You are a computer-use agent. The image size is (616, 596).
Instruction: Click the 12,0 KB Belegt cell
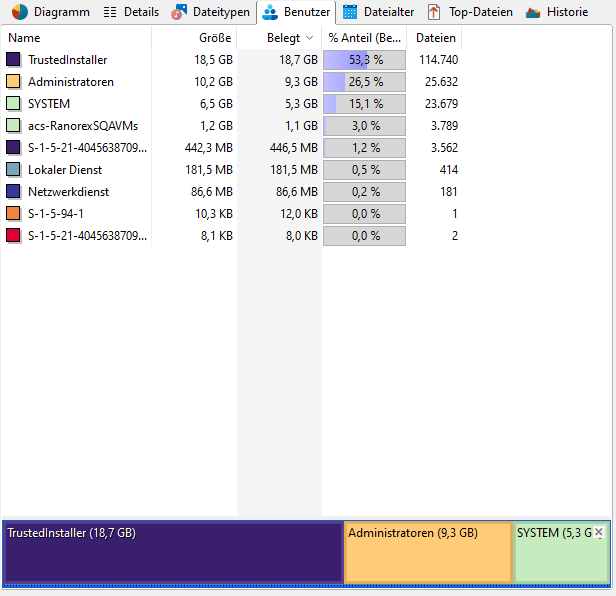coord(299,214)
